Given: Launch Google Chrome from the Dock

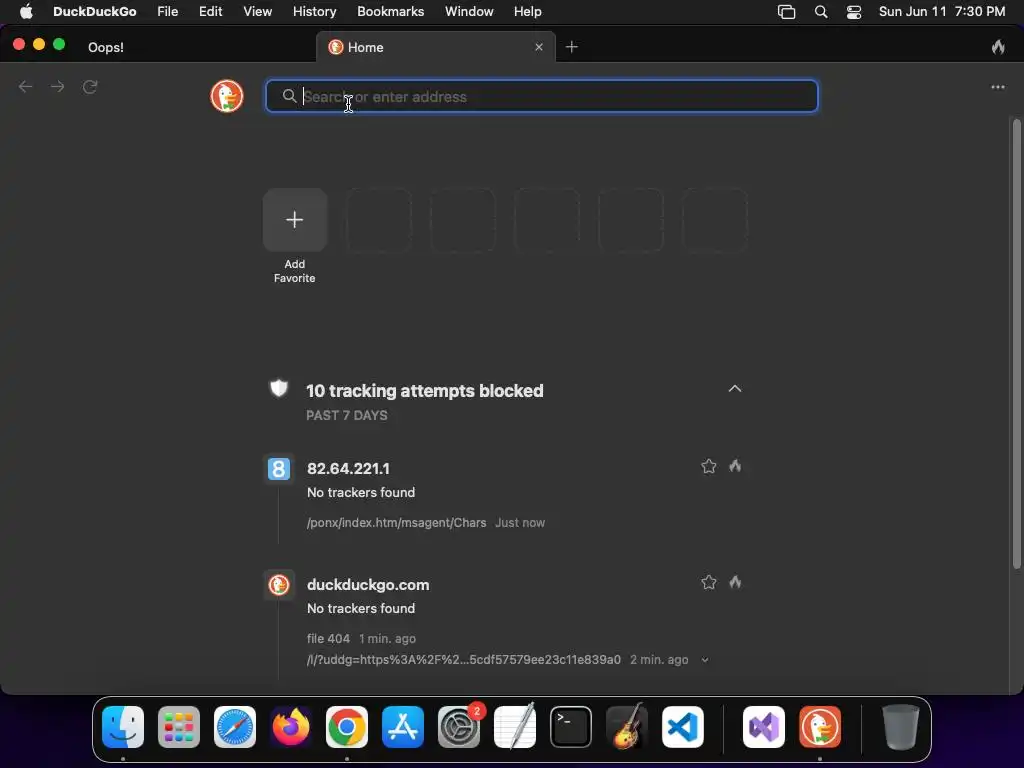Looking at the screenshot, I should pyautogui.click(x=347, y=727).
